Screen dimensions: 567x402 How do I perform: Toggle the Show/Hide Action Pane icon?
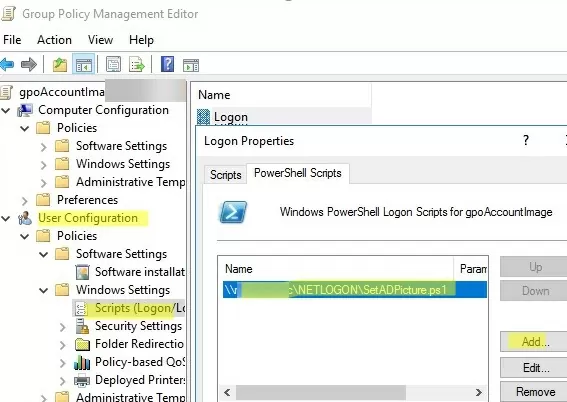191,65
